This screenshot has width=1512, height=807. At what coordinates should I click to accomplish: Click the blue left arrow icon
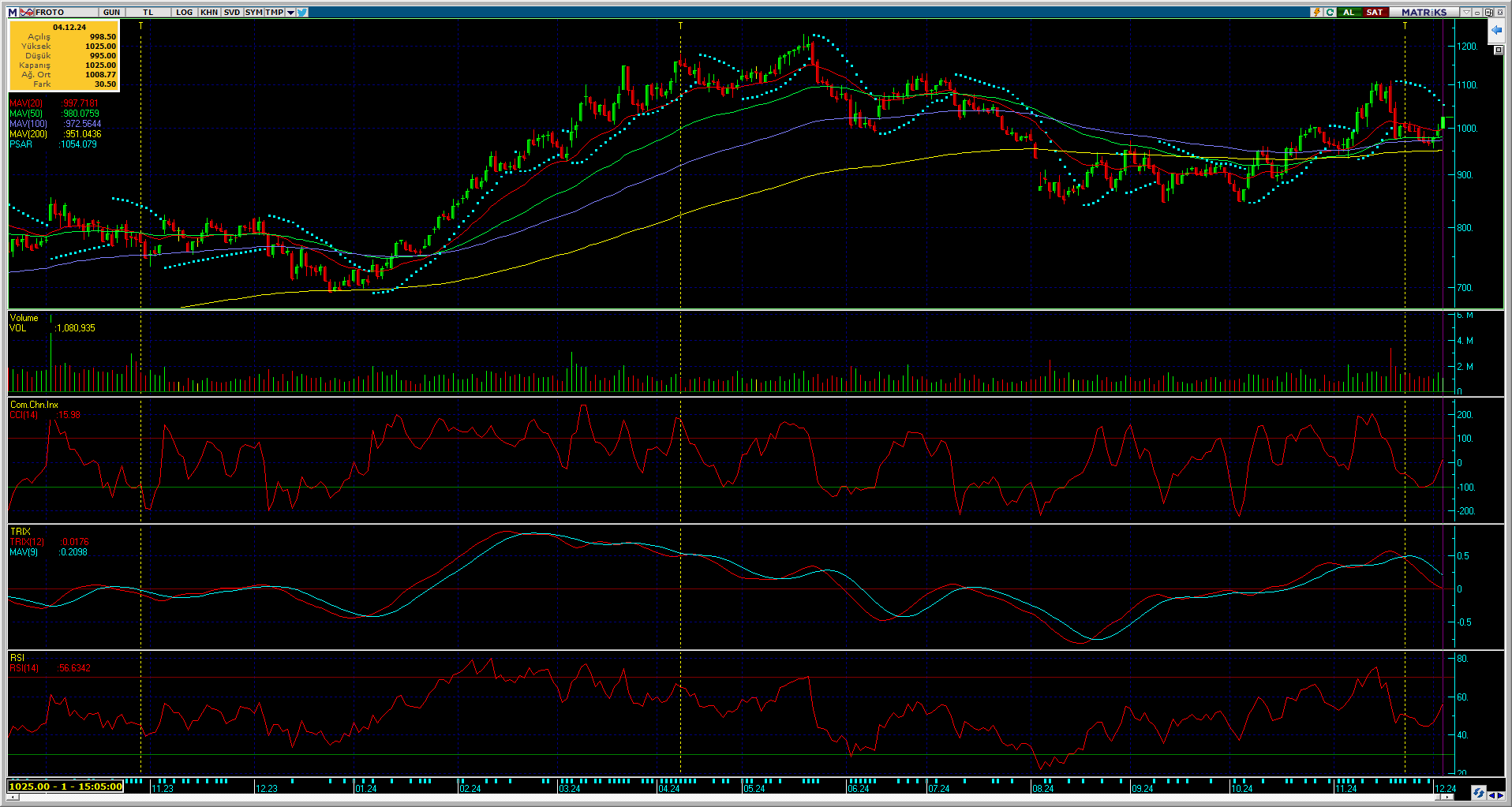point(1496,31)
